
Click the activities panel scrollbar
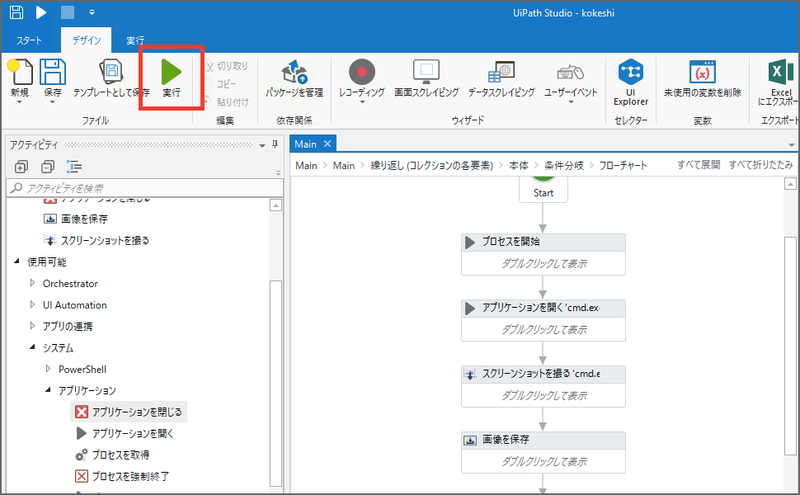point(276,383)
